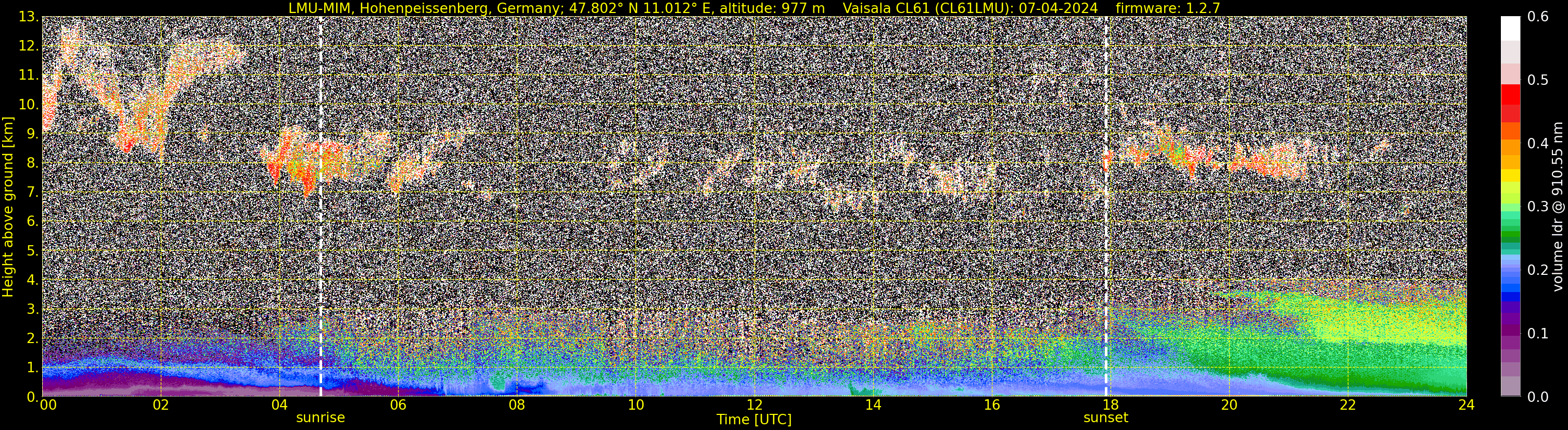Viewport: 1568px width, 430px height.
Task: Click the colorbar '0.0' tick value
Action: 1538,397
